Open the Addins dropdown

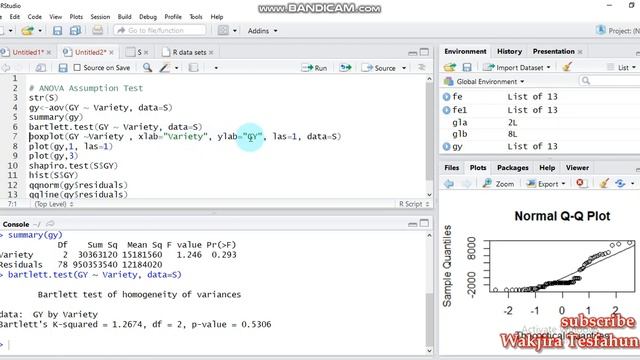[x=262, y=31]
